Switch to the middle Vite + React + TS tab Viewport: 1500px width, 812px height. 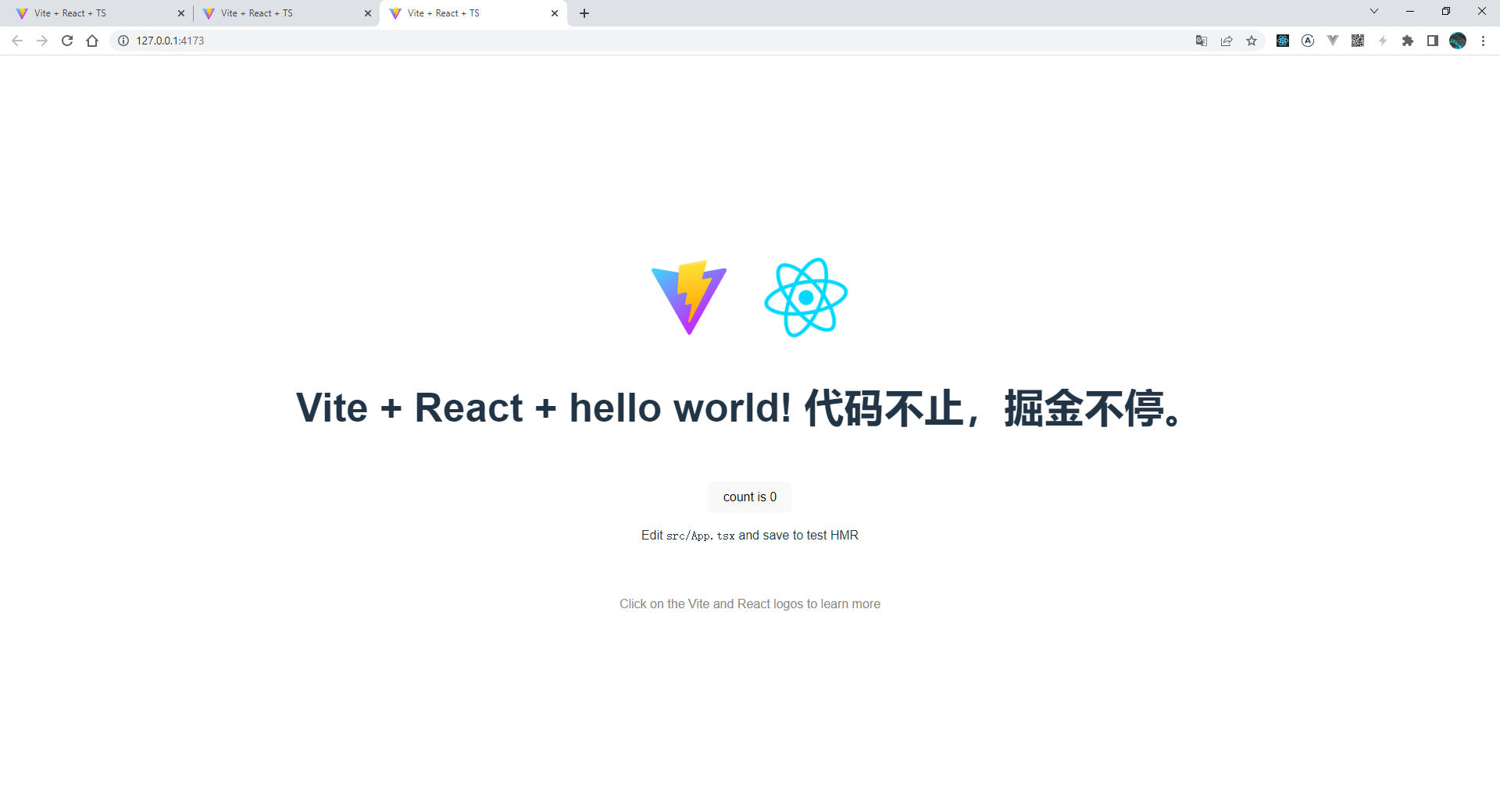point(285,13)
